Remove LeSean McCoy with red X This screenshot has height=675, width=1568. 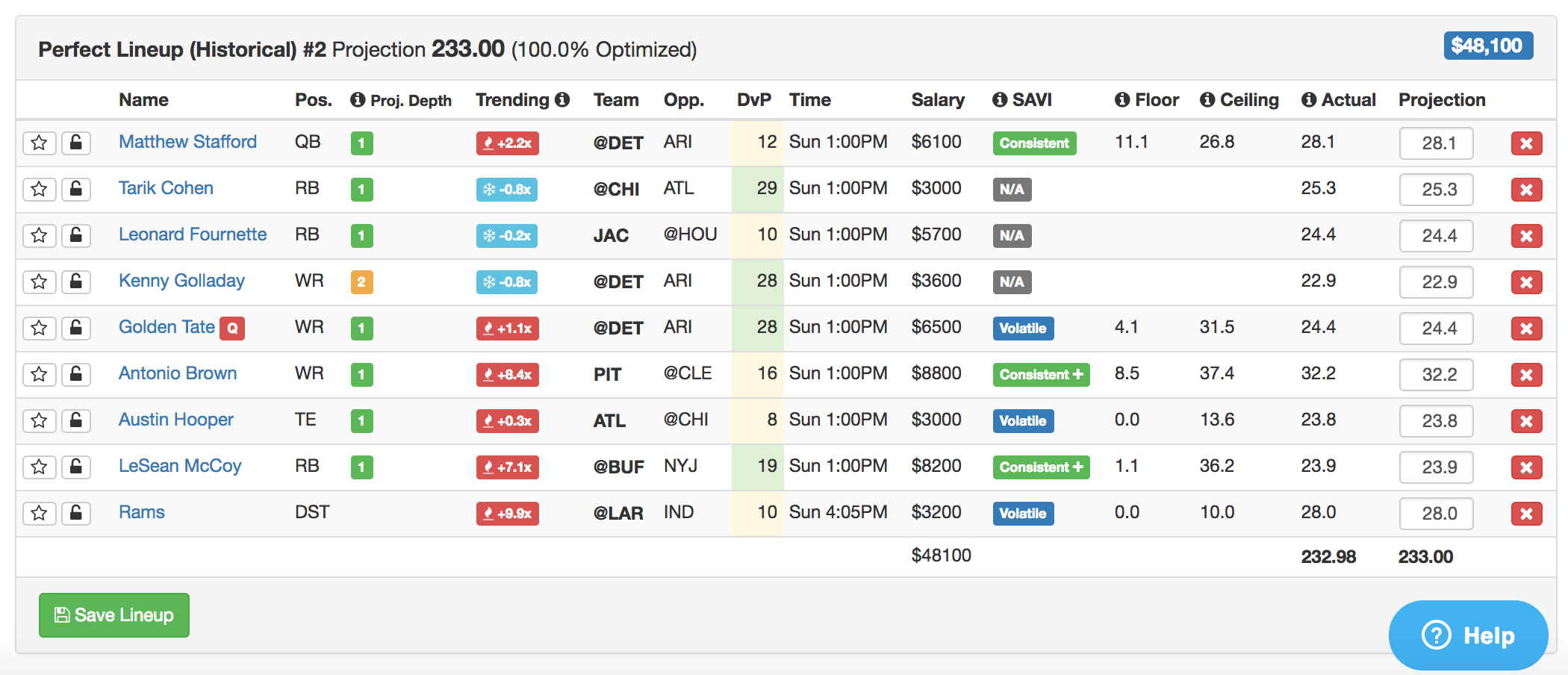tap(1526, 467)
